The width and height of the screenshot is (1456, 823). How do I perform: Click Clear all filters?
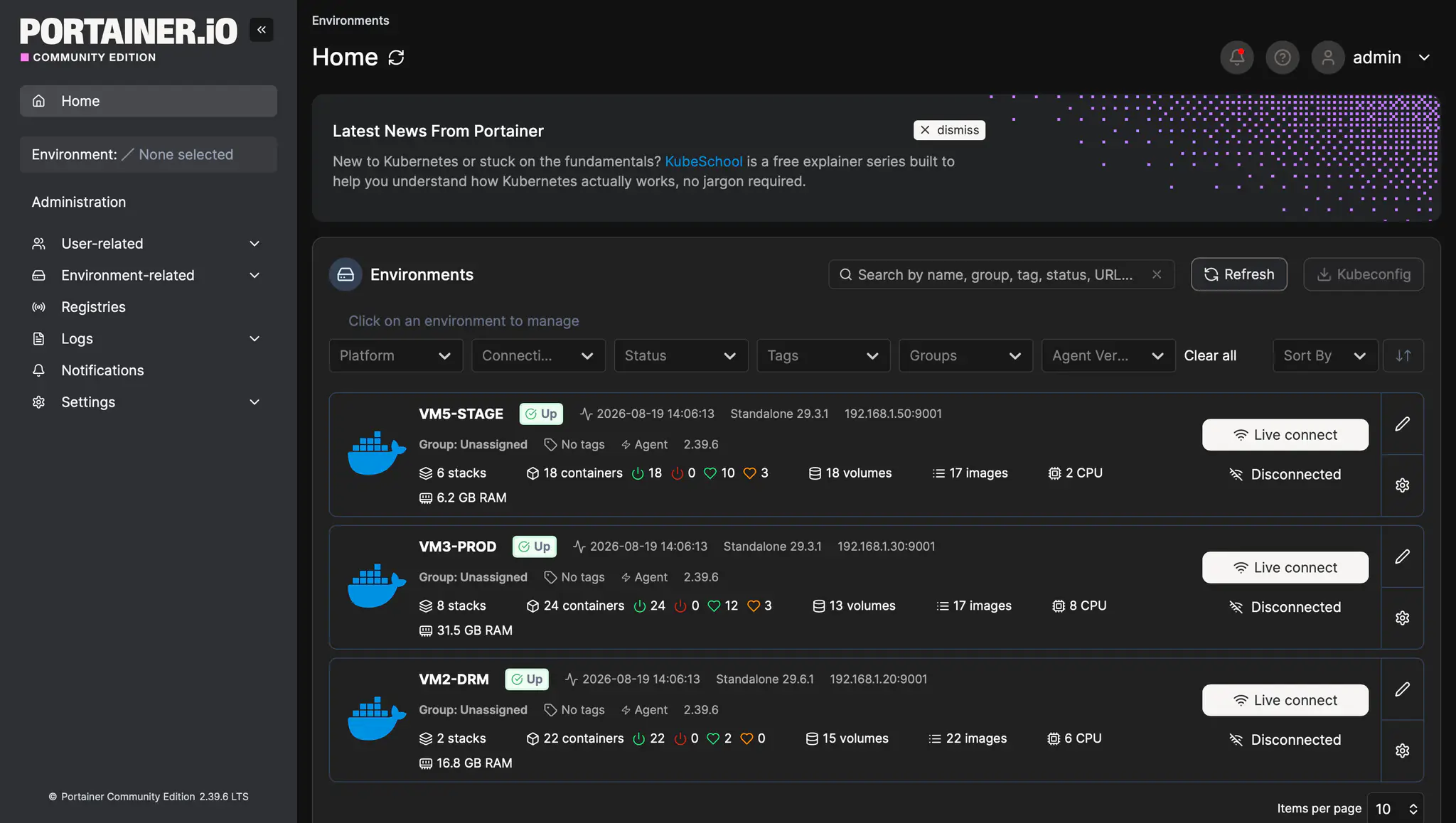click(x=1210, y=355)
